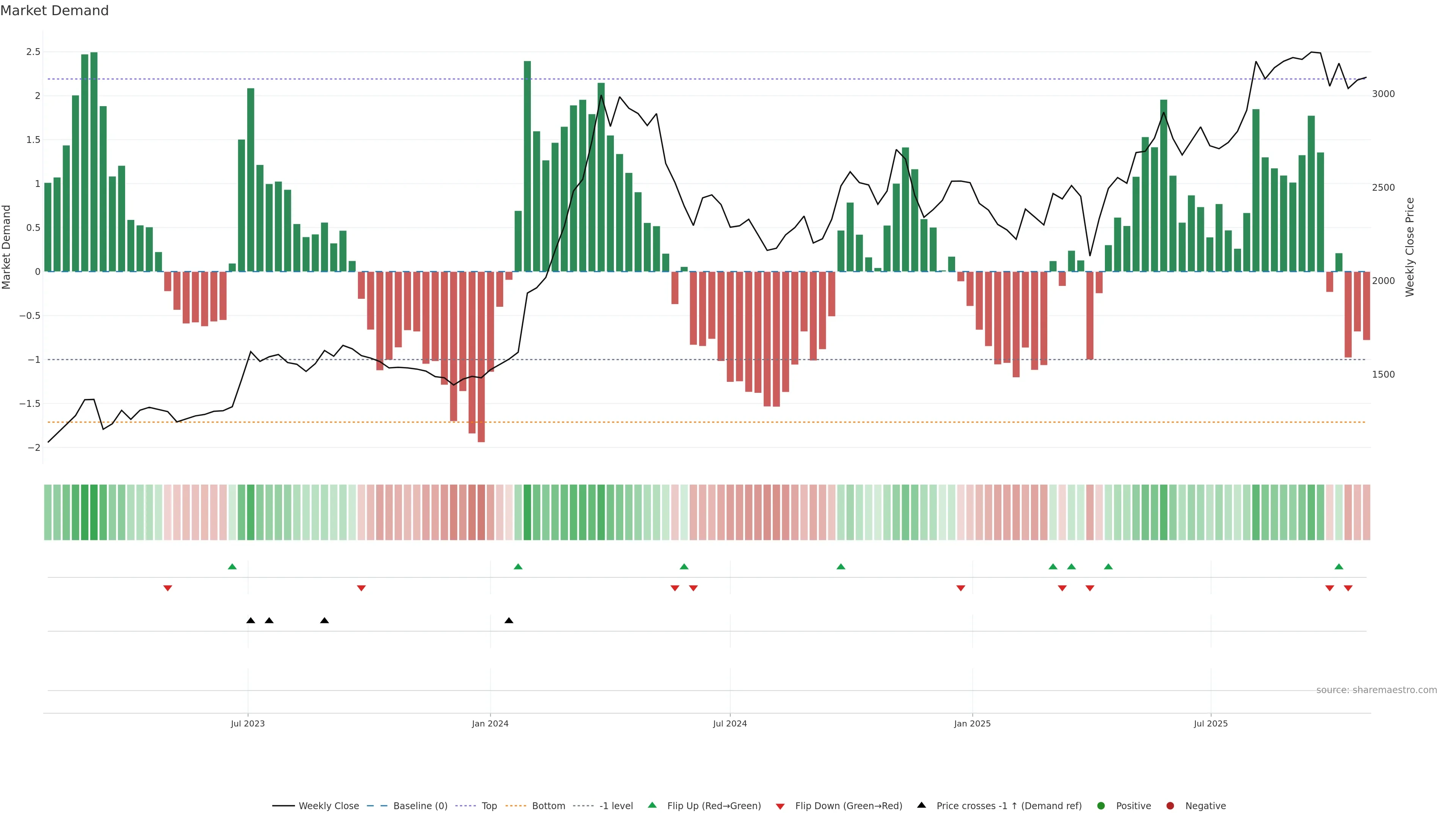Click the Market Demand chart title
The height and width of the screenshot is (819, 1456).
point(54,11)
